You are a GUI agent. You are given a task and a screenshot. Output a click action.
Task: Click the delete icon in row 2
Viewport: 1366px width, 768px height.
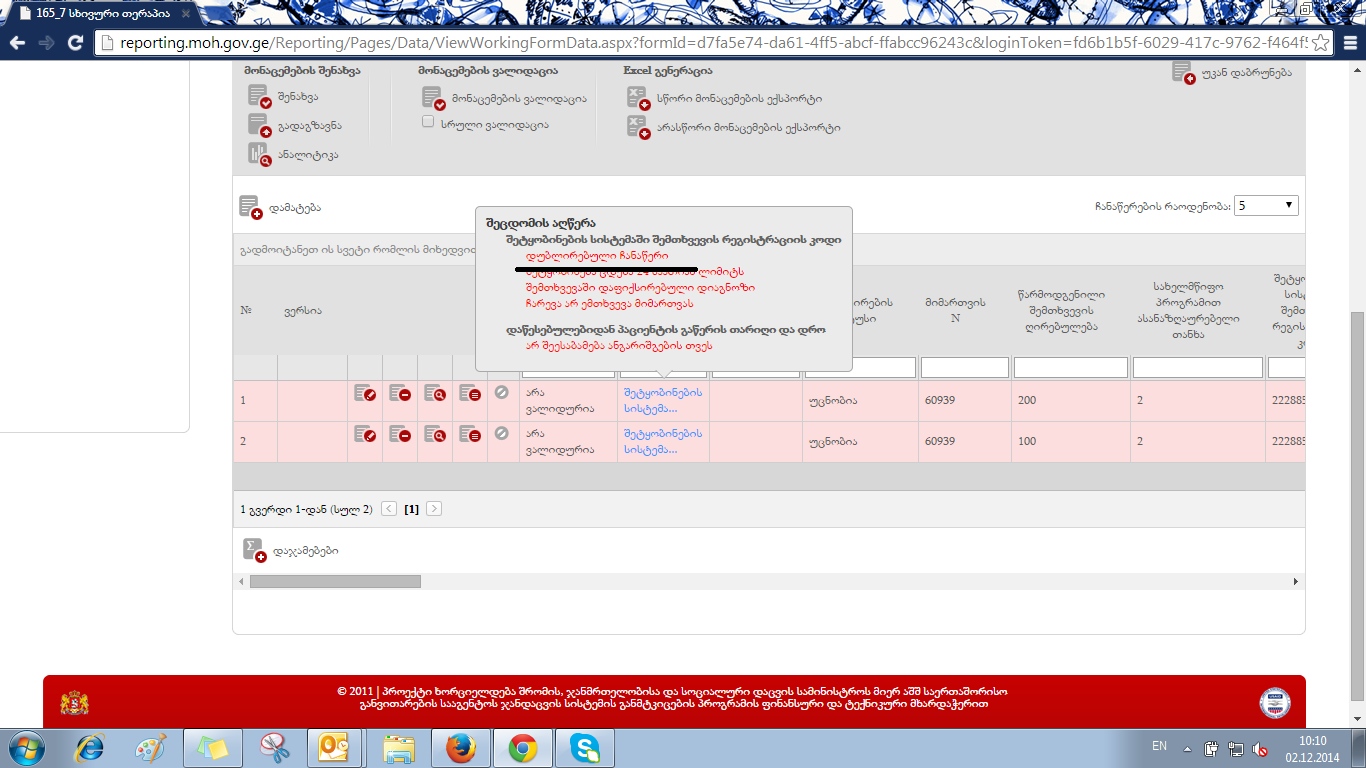coord(400,434)
